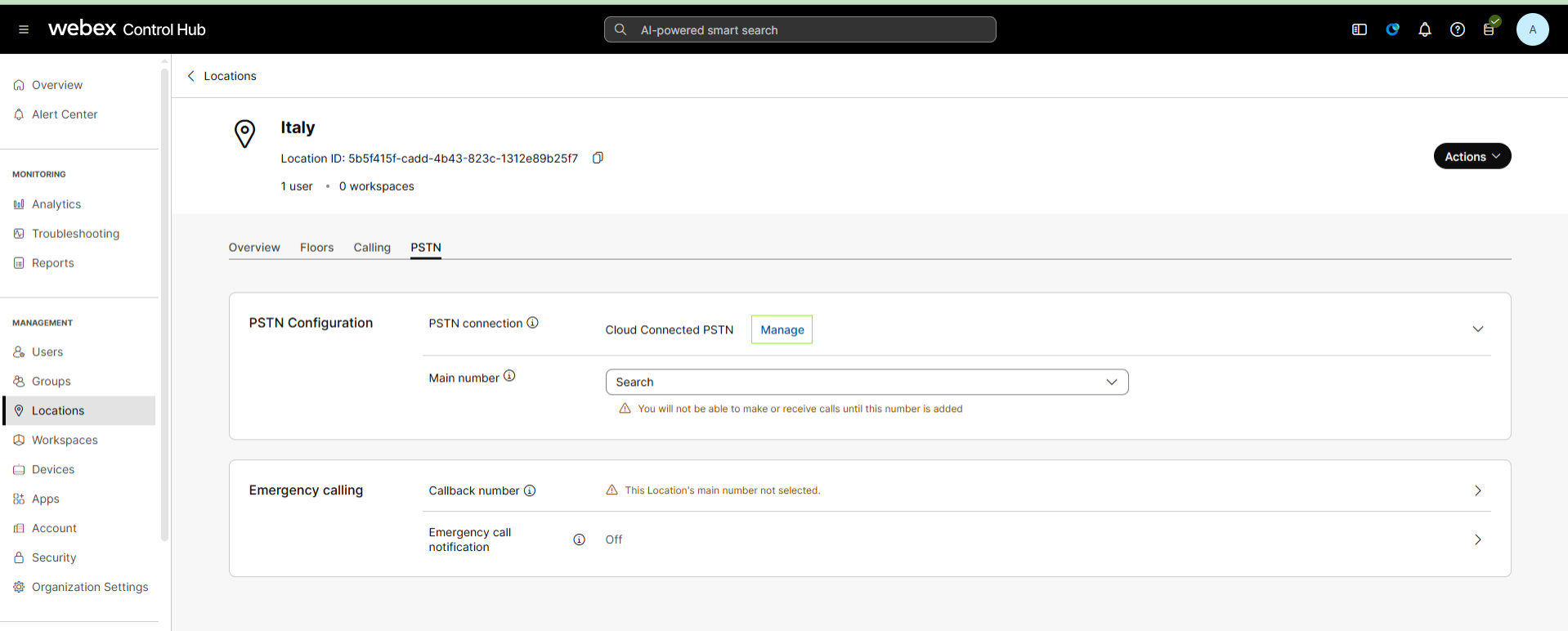
Task: Open the Main number Search dropdown
Action: click(x=867, y=382)
